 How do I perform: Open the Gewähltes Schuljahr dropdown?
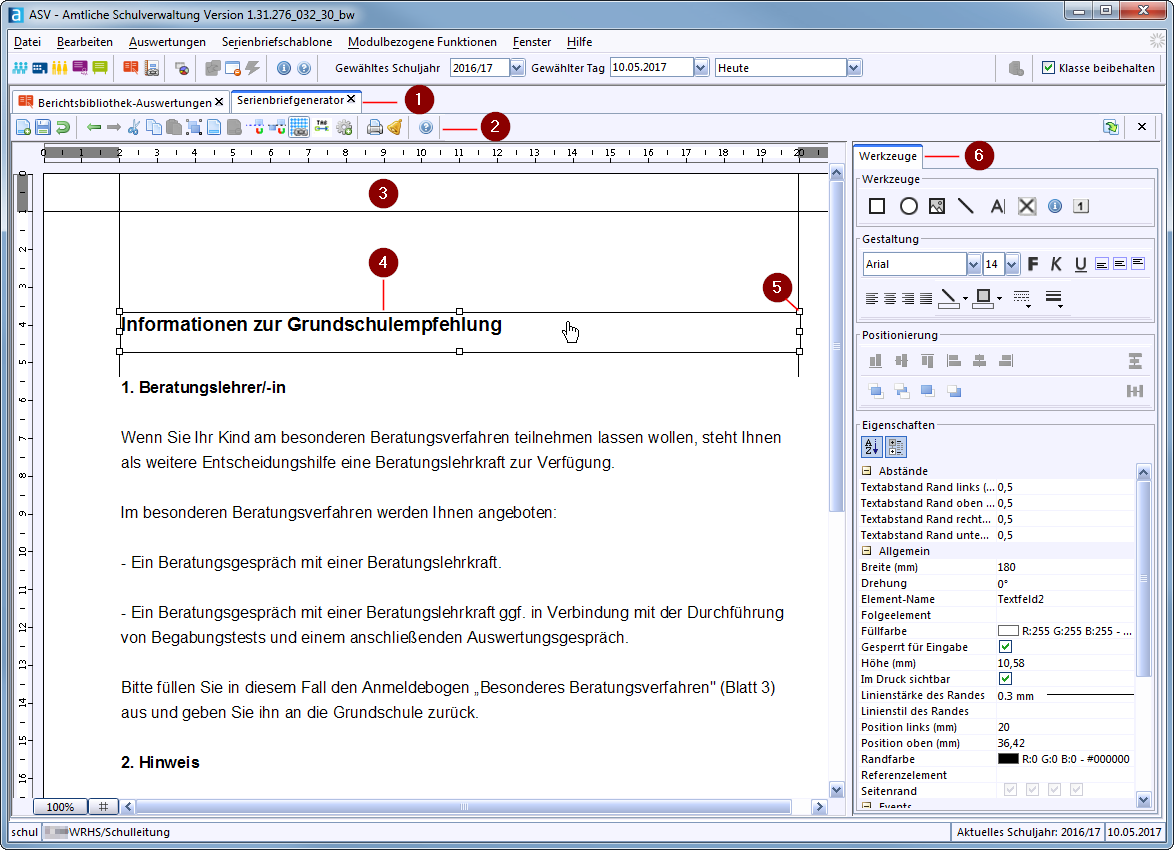[517, 68]
